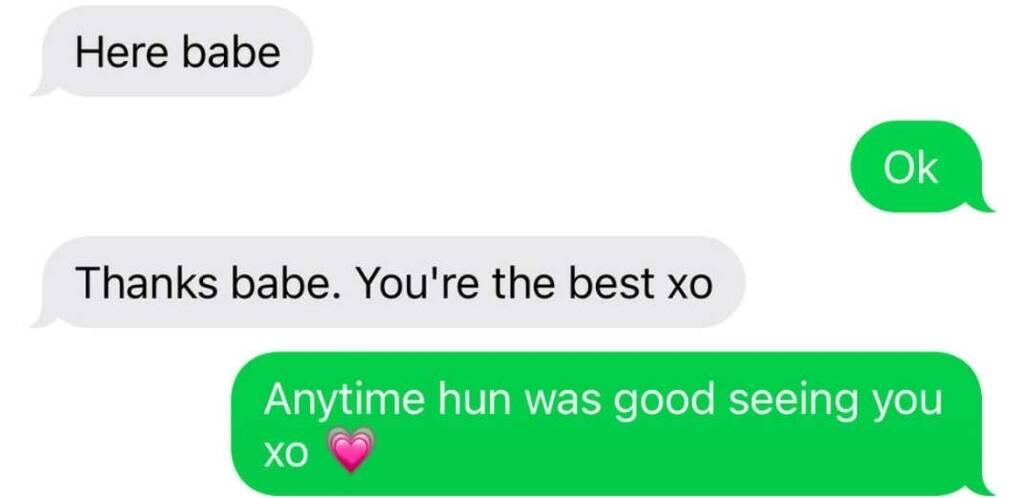Click the "xo" ending the gray message
1024x498 pixels.
[x=690, y=287]
